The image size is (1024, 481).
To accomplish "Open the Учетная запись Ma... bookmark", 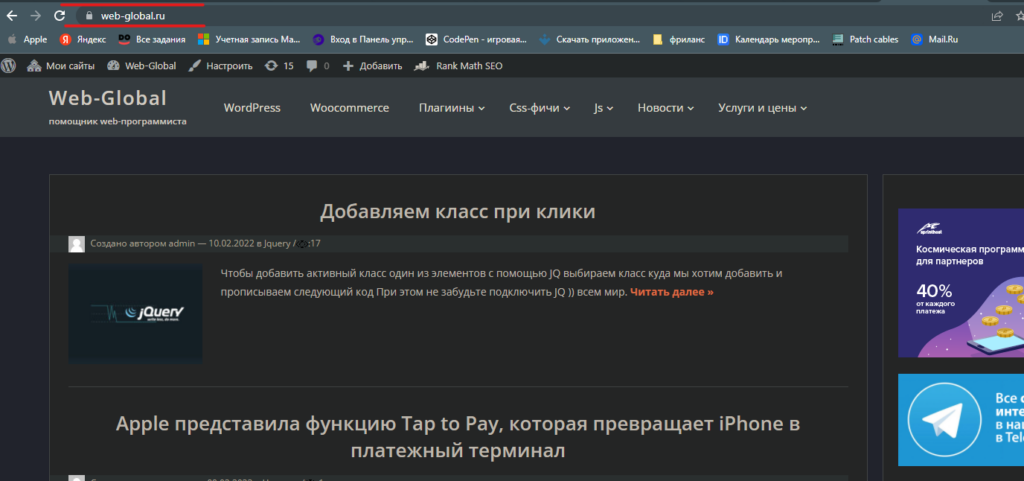I will coord(249,39).
